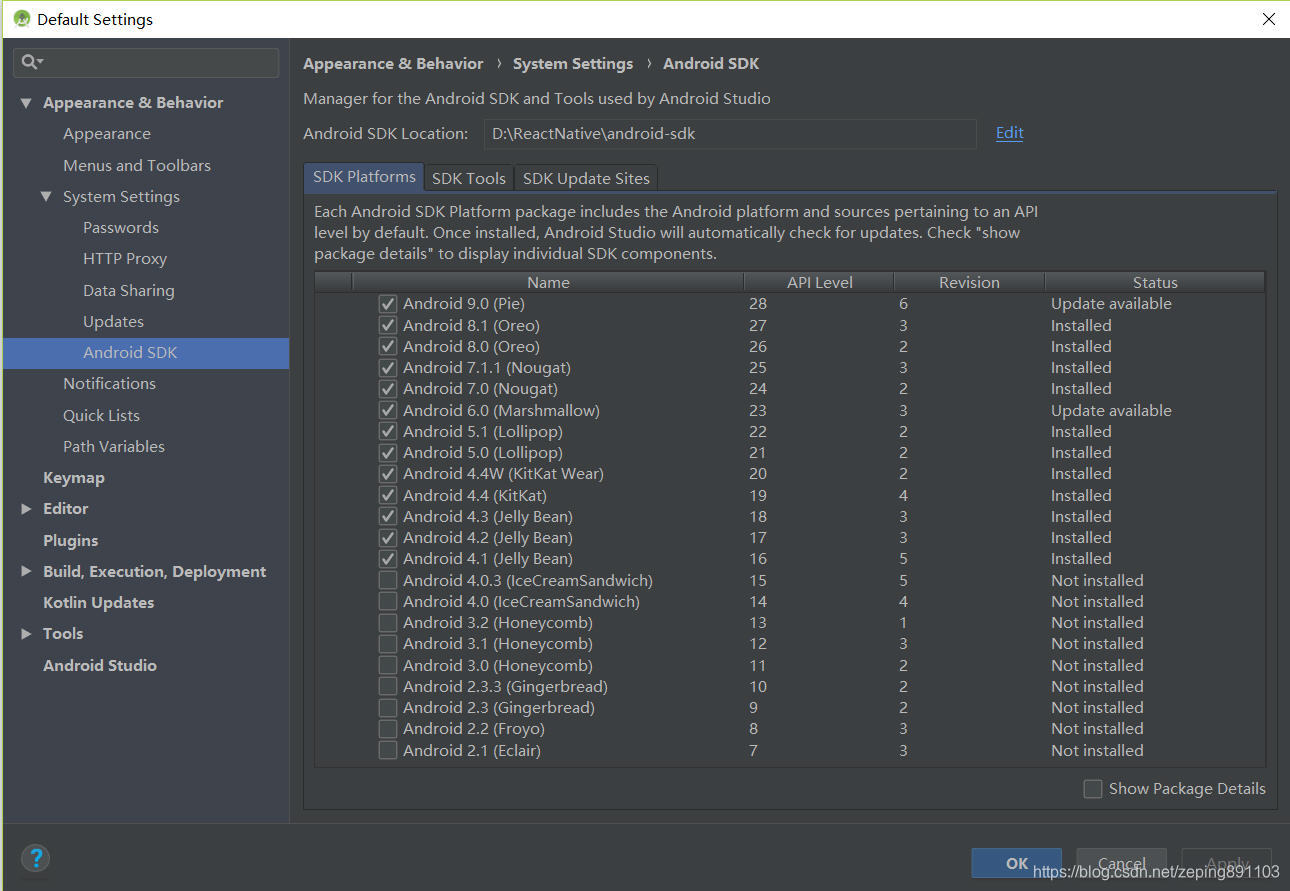Screen dimensions: 1290x891
Task: Expand Build, Execution, Deployment arrow
Action: click(x=26, y=572)
